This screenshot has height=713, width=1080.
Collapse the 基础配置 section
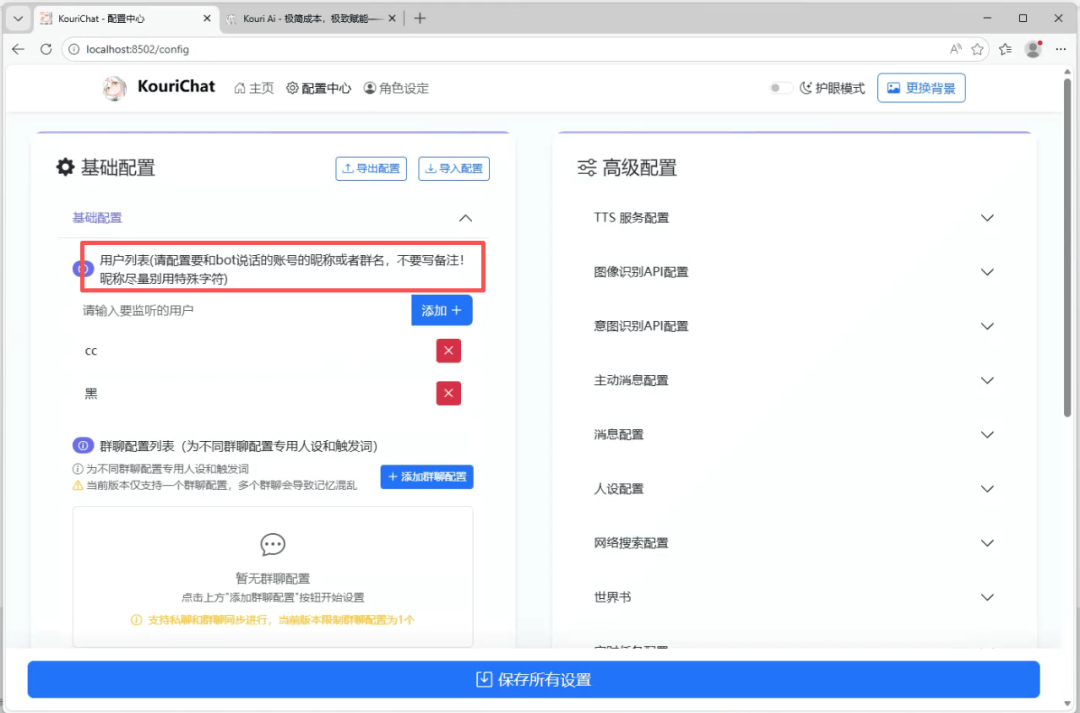tap(465, 218)
